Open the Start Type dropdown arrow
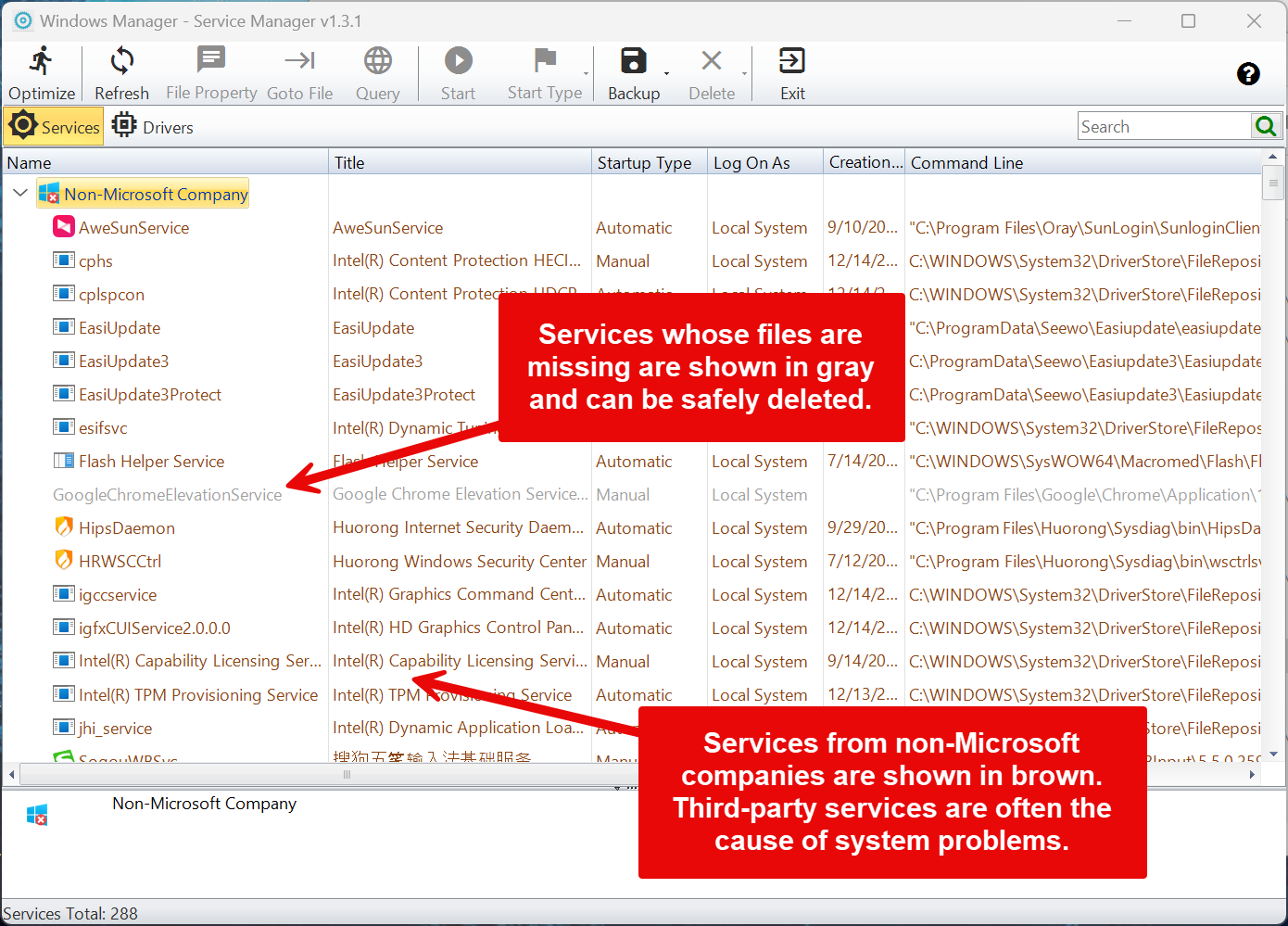Viewport: 1288px width, 926px height. tap(587, 74)
